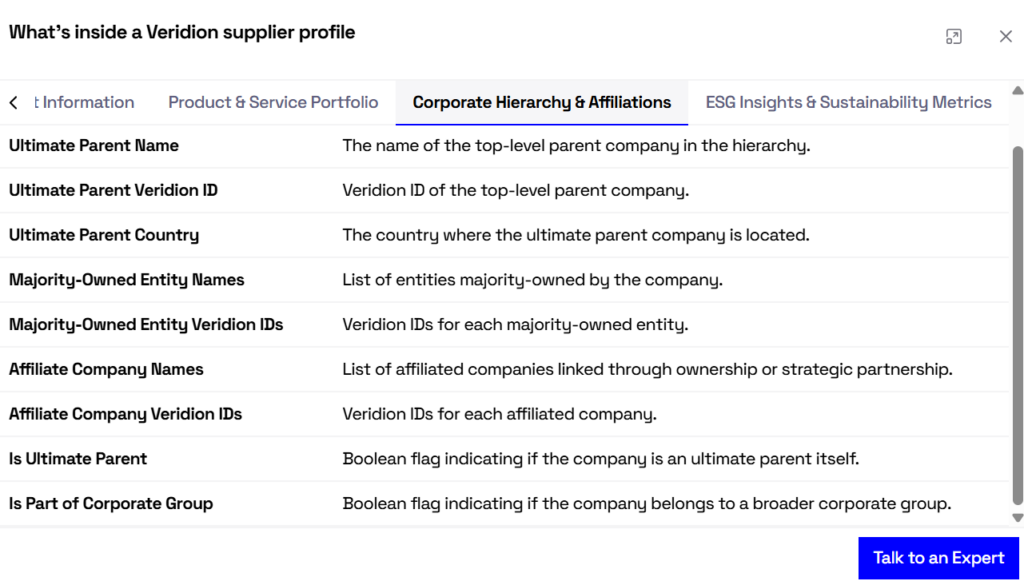Switch to ESG Insights & Sustainability Metrics tab
The image size is (1024, 585).
(848, 102)
